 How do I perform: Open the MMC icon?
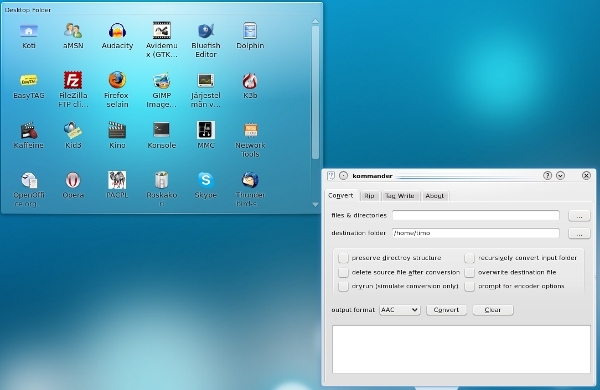coord(206,130)
